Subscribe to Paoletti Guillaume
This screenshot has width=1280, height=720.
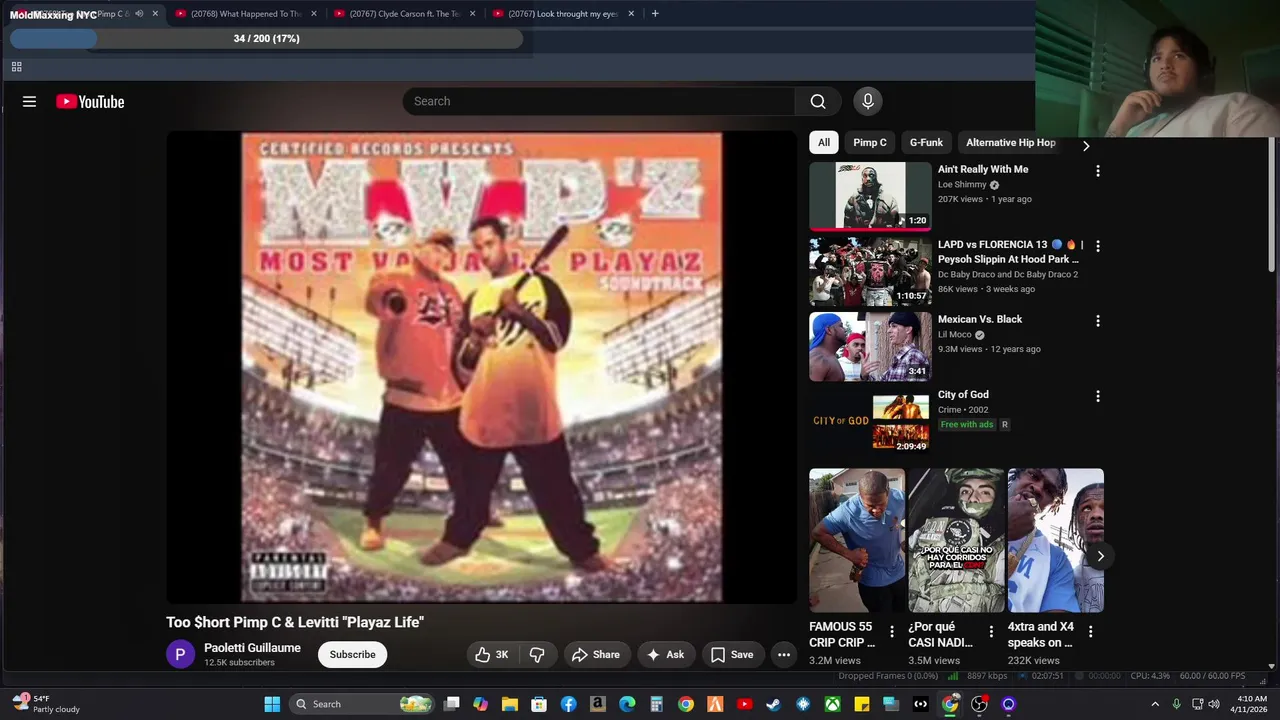coord(353,654)
